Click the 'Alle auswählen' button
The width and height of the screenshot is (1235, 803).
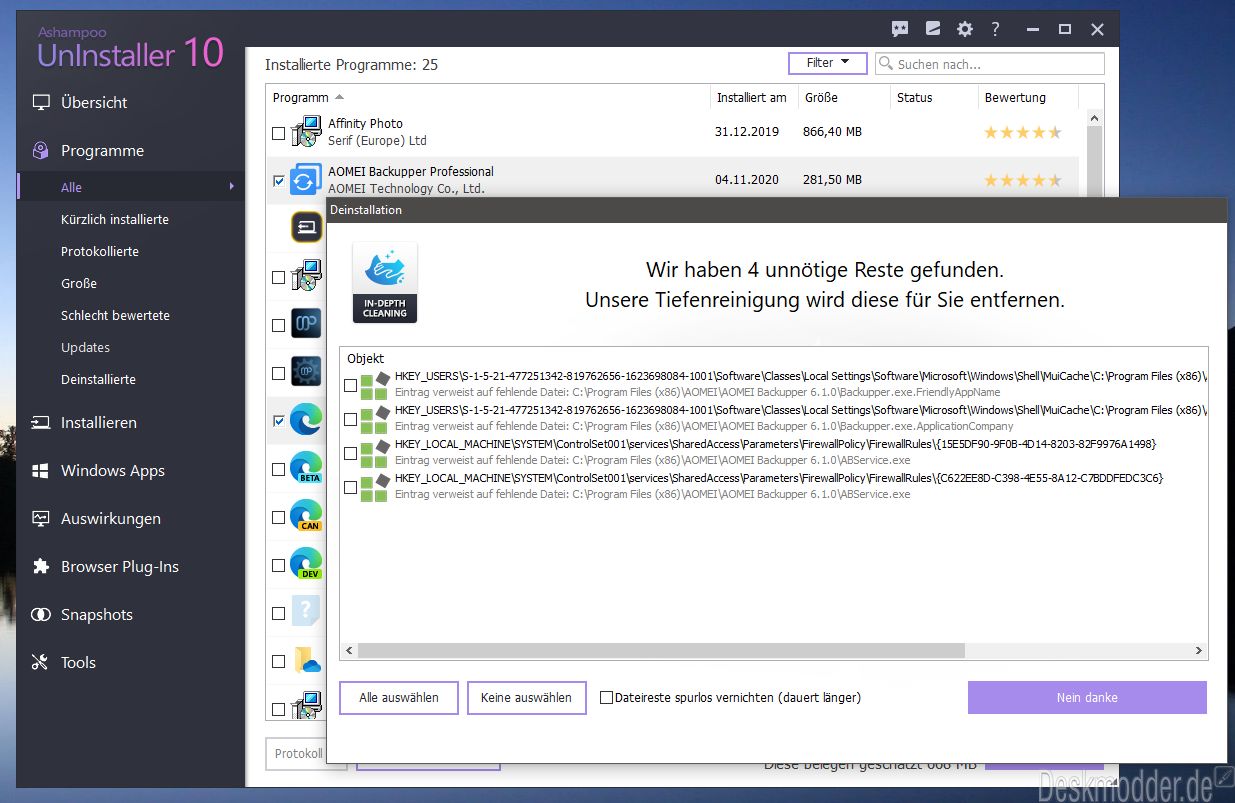point(399,698)
